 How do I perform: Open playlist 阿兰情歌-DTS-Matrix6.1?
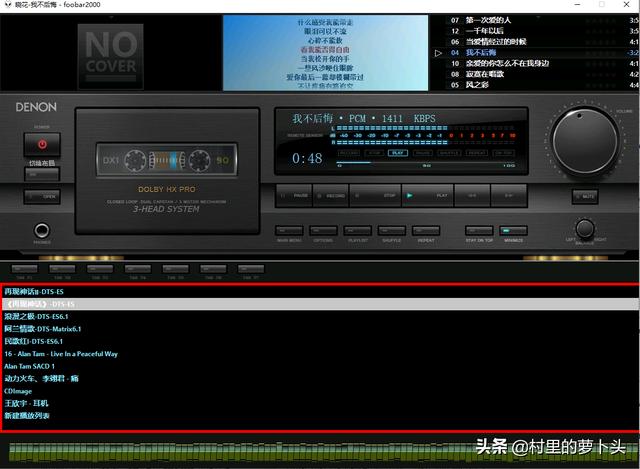(320, 329)
